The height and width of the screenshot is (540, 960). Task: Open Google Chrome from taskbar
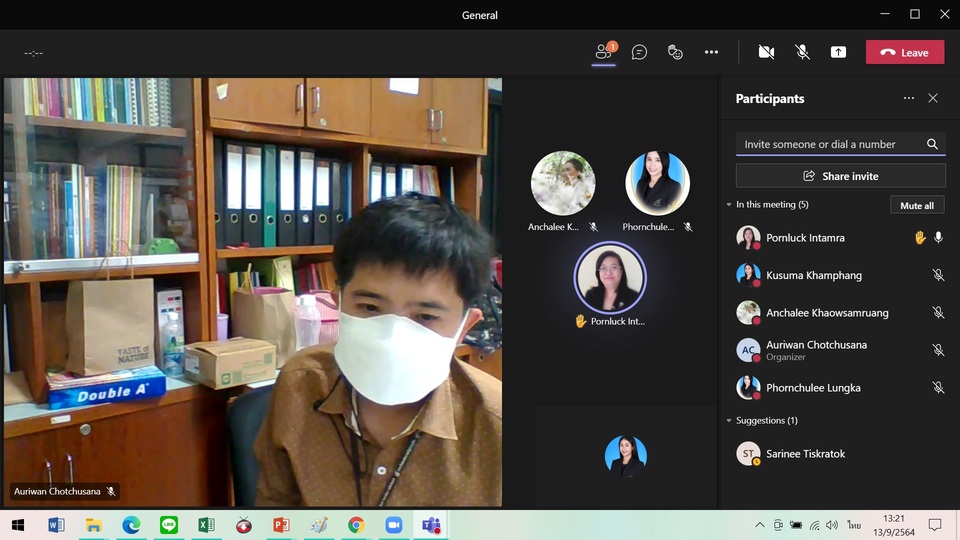tap(356, 525)
